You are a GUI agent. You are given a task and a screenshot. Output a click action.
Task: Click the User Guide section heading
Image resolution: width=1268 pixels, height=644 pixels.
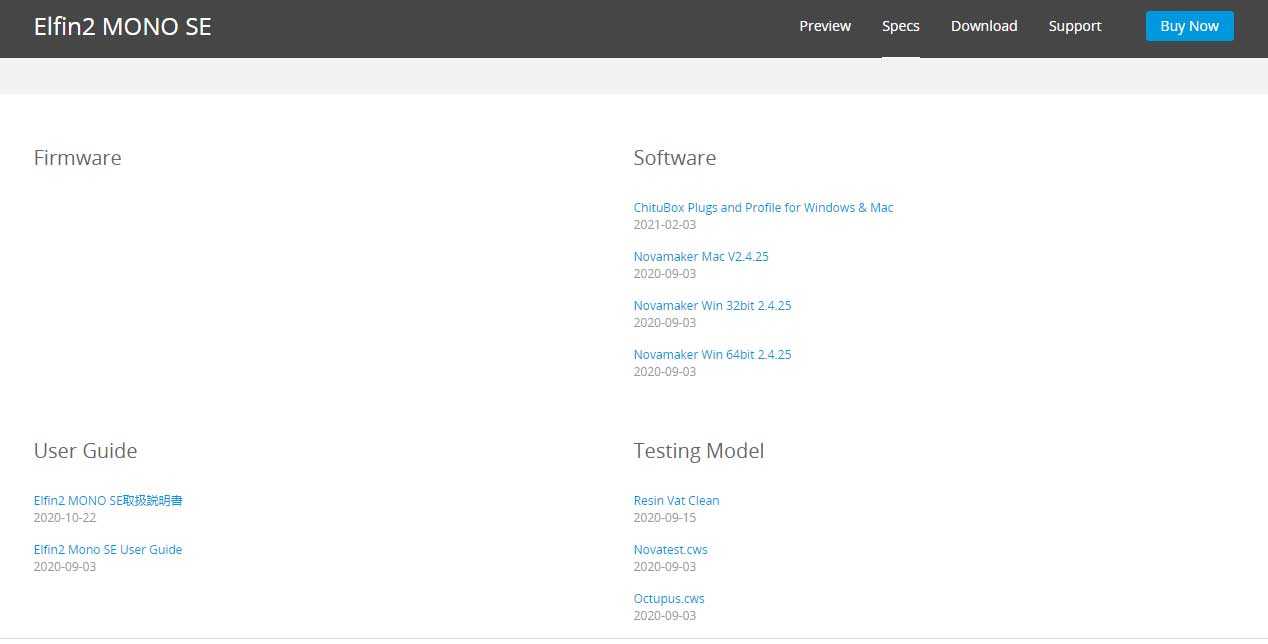pos(85,451)
